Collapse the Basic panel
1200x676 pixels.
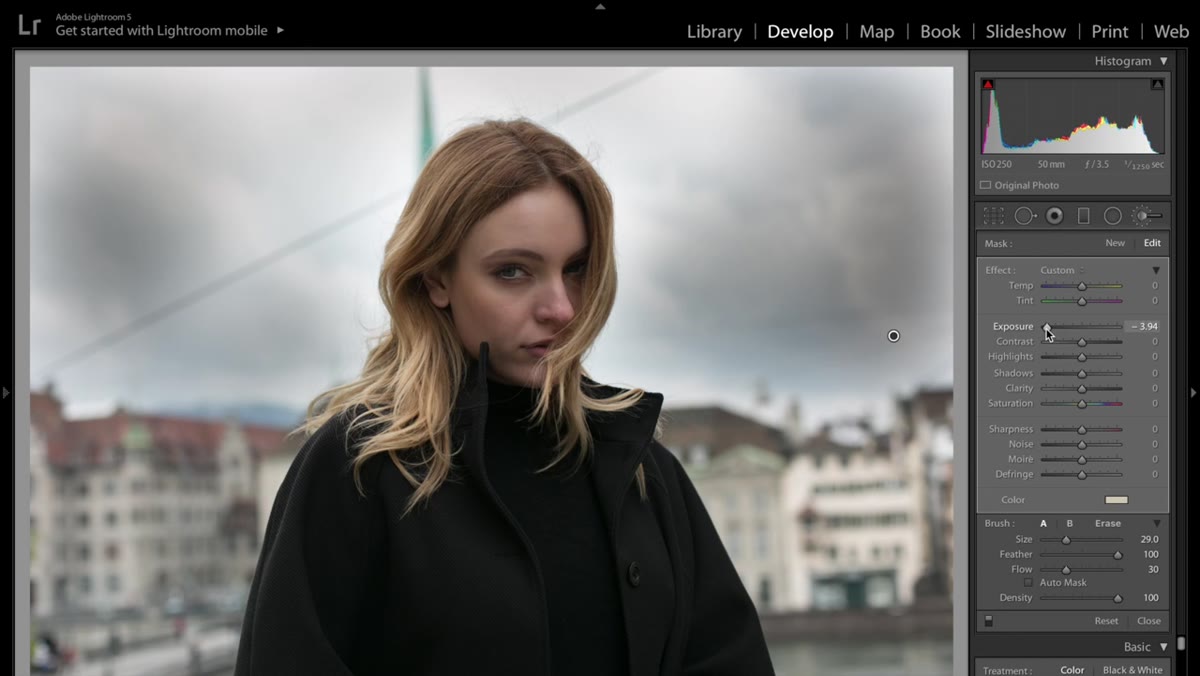pos(1163,647)
